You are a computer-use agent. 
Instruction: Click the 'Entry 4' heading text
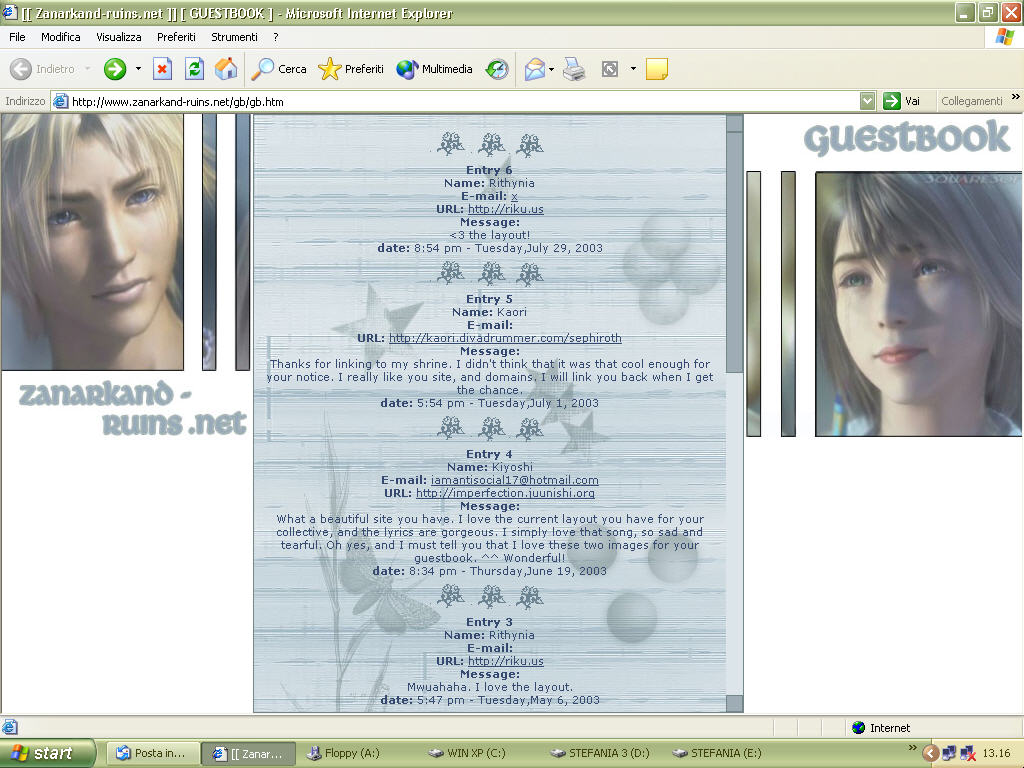[x=489, y=454]
